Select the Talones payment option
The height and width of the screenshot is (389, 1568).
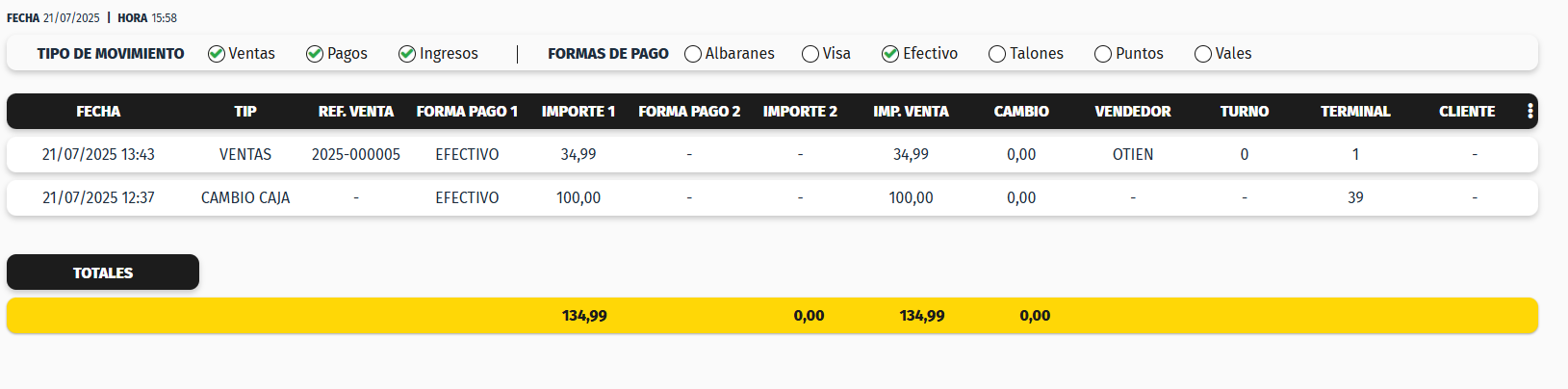click(997, 54)
